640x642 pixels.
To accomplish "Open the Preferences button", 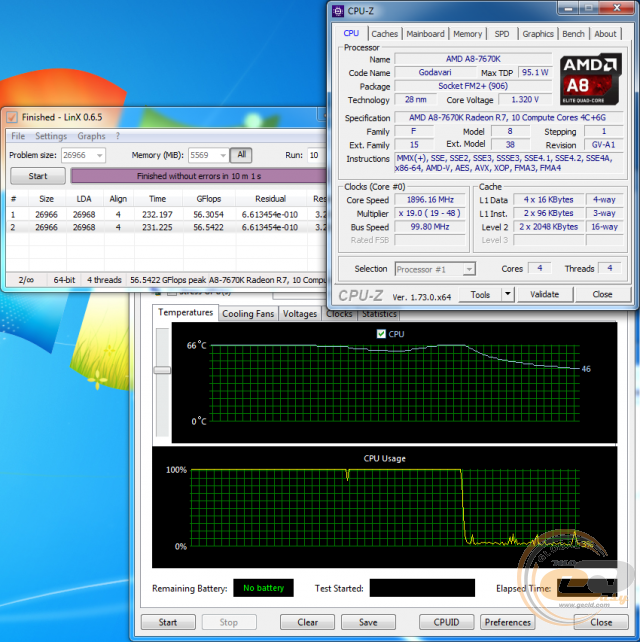I will point(507,622).
